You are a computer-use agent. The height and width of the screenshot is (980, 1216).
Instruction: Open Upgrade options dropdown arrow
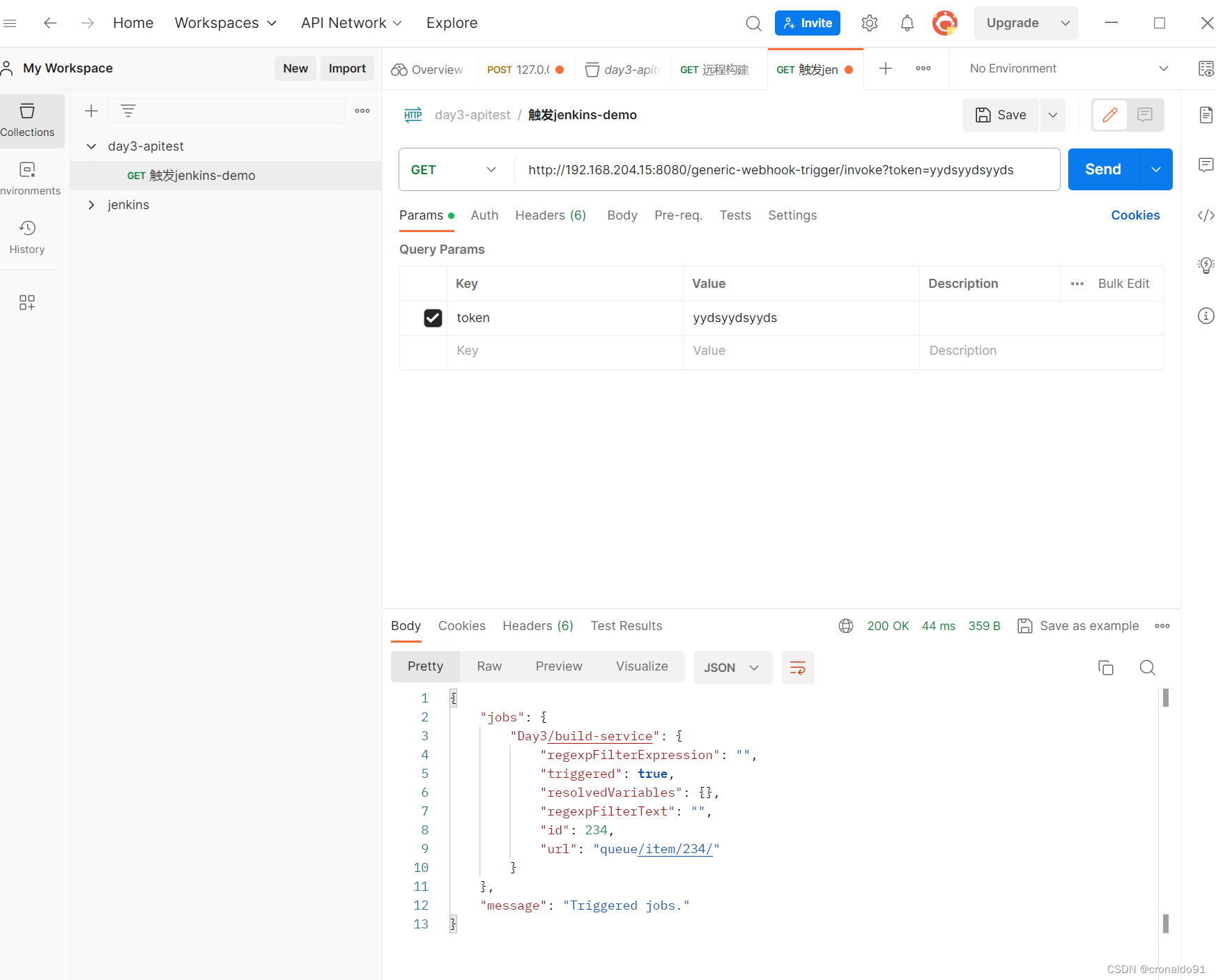tap(1065, 23)
